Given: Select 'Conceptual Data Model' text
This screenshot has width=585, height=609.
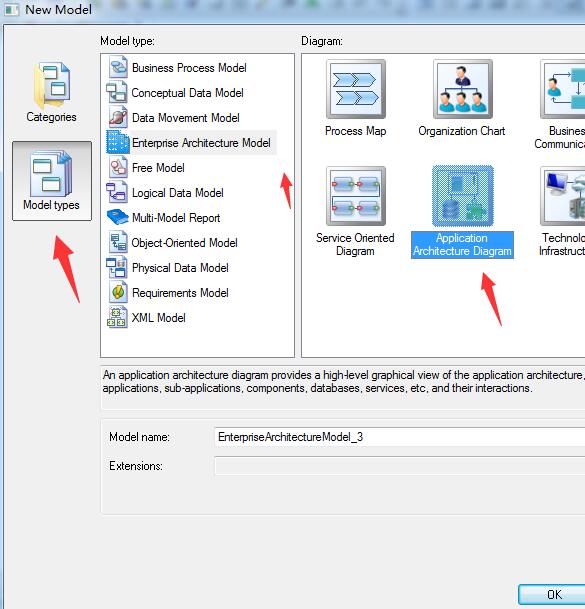Looking at the screenshot, I should pos(188,93).
